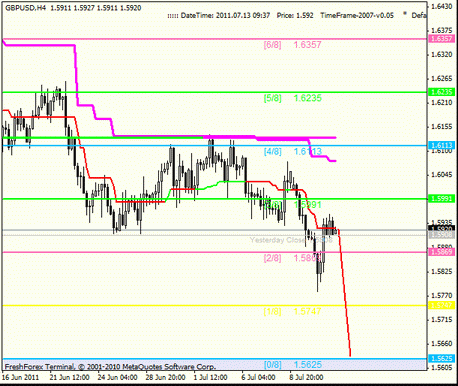Click the green 1.6235 price axis tag

tap(441, 92)
